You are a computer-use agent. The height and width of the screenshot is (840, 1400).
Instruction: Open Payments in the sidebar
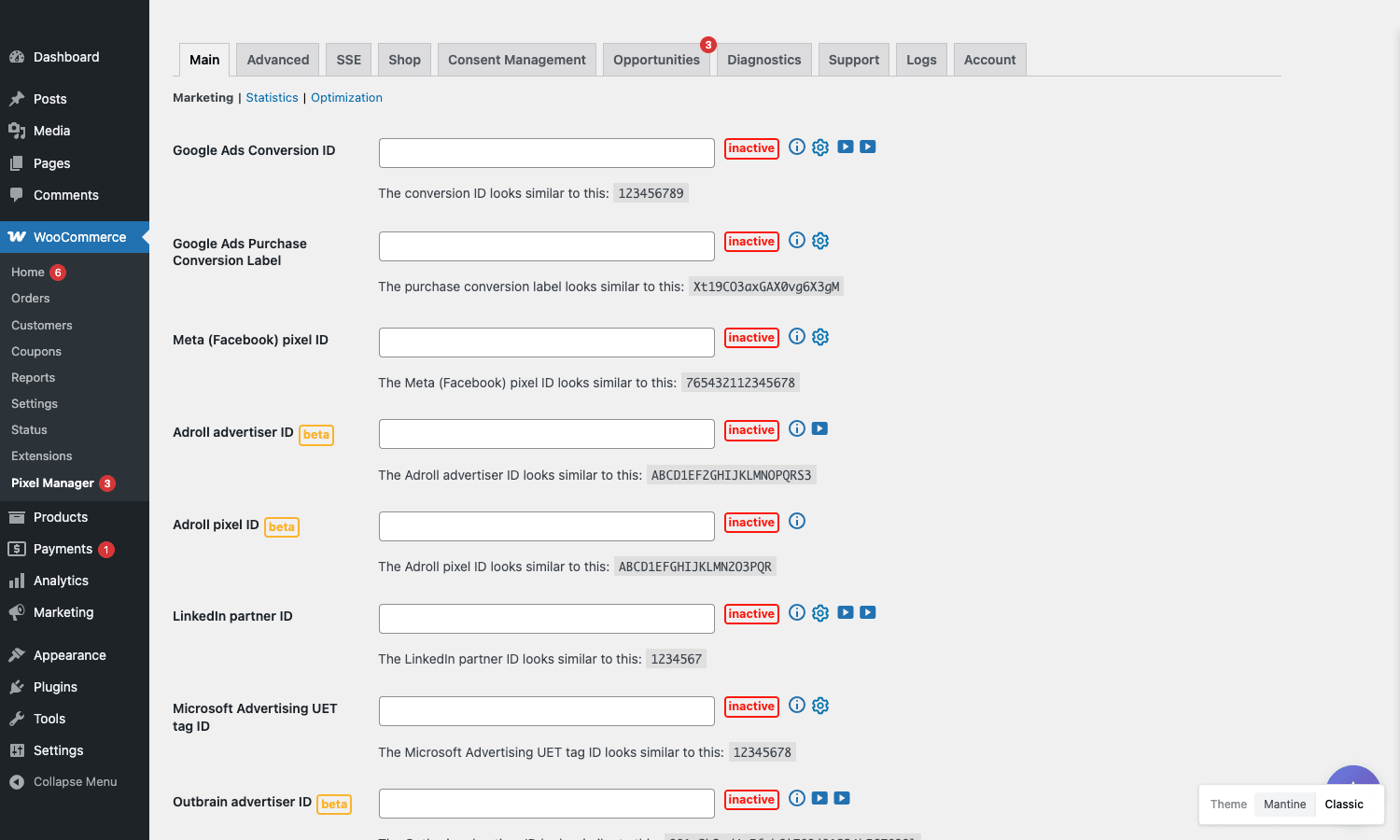click(75, 549)
